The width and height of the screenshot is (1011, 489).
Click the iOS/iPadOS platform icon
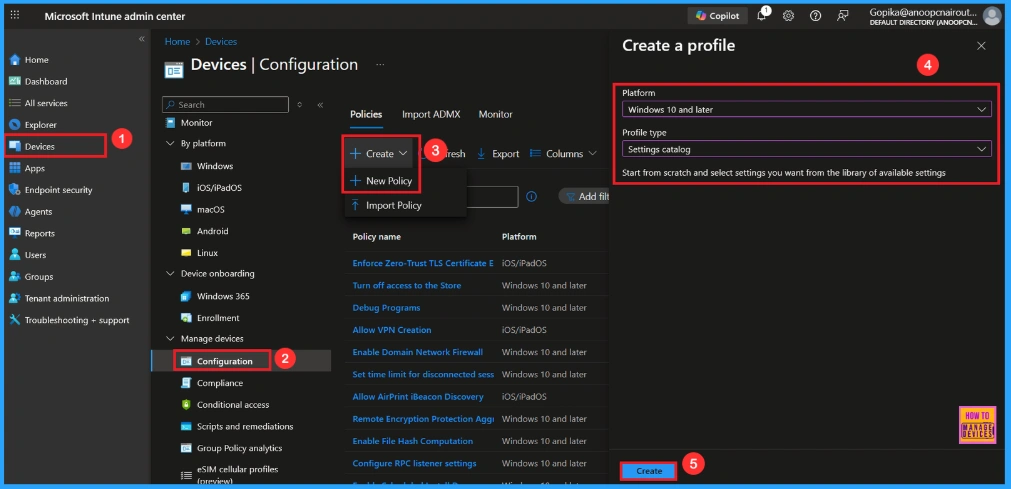186,188
